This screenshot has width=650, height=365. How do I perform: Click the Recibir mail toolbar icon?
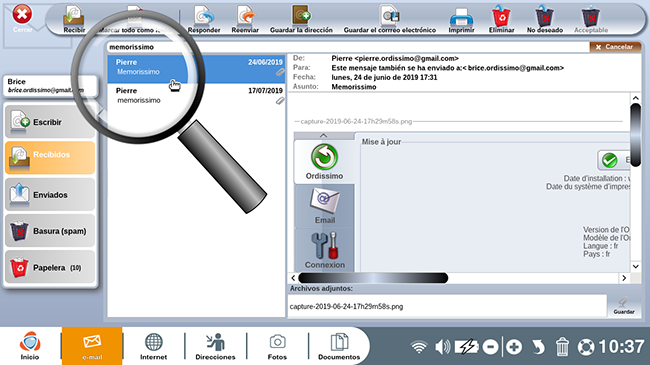tap(74, 19)
